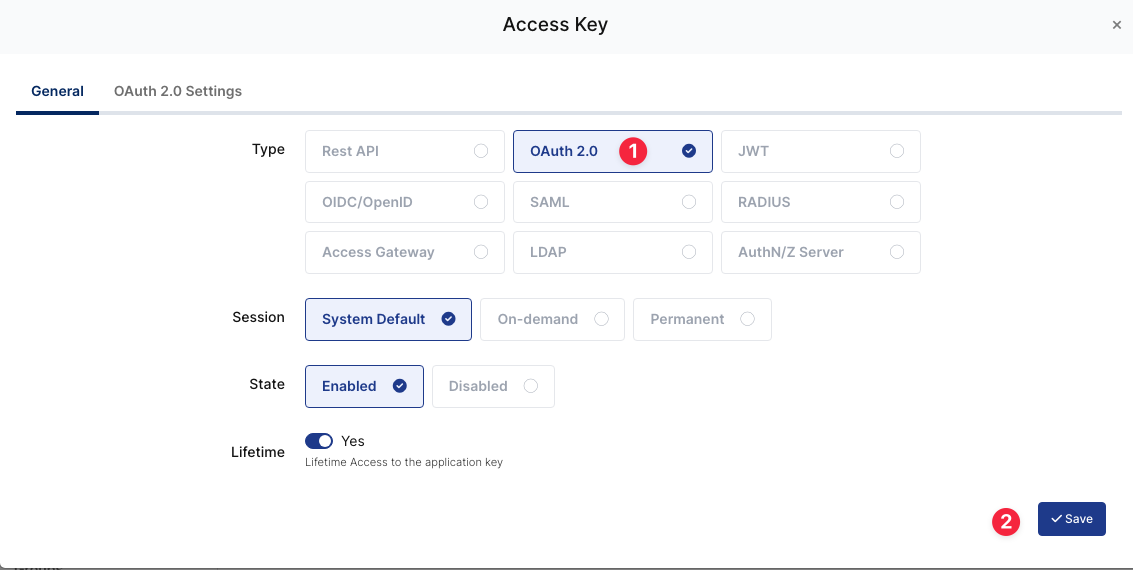Select the JWT type option

click(x=820, y=151)
